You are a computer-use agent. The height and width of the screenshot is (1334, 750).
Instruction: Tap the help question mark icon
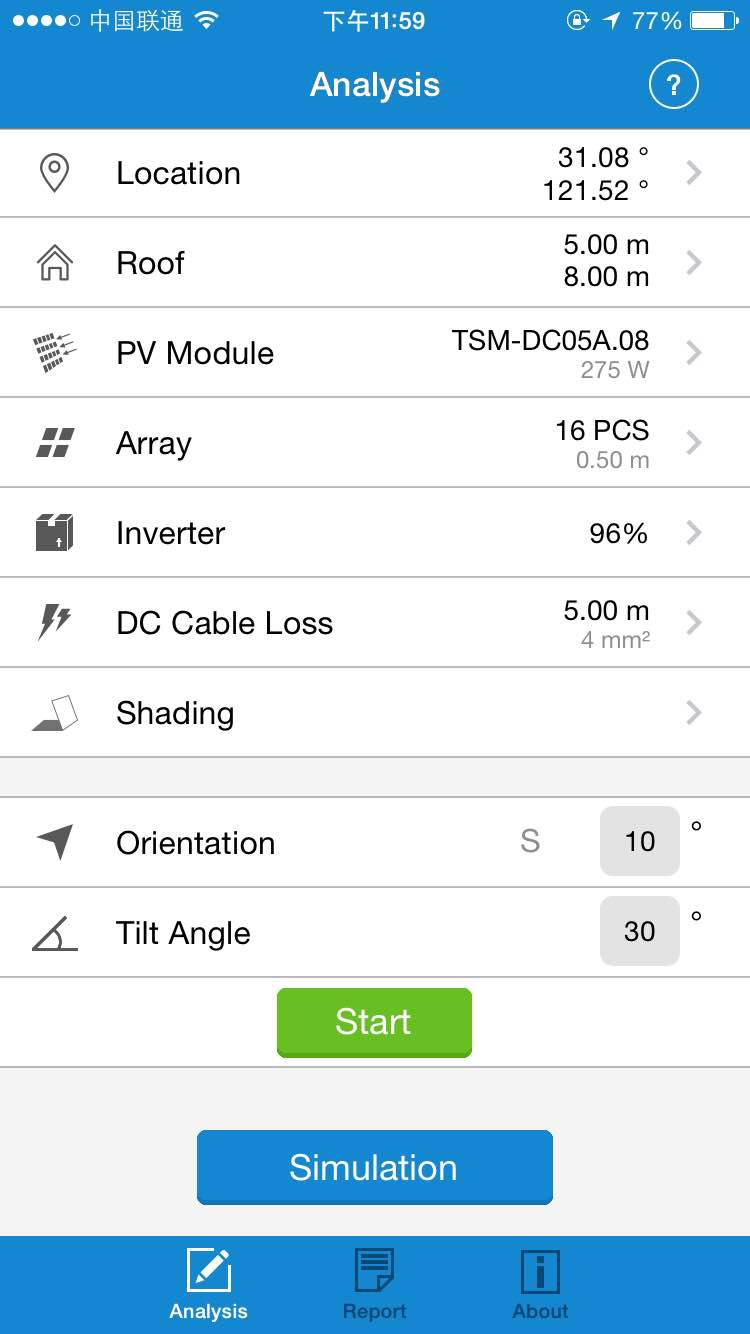[673, 85]
